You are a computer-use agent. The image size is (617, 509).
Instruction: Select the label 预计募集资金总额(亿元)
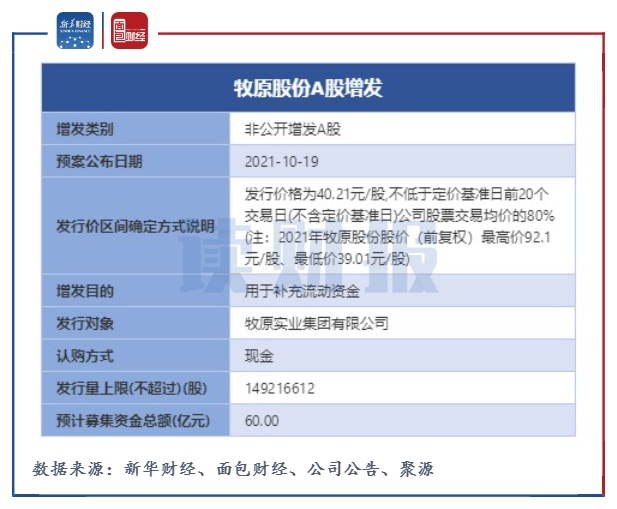tap(133, 420)
